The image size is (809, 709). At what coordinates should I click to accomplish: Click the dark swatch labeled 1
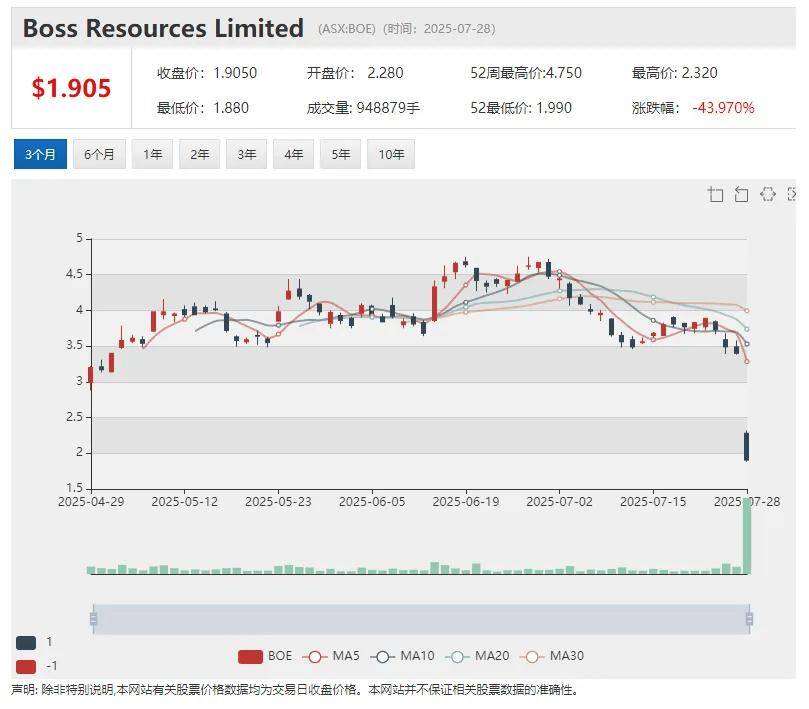(26, 642)
